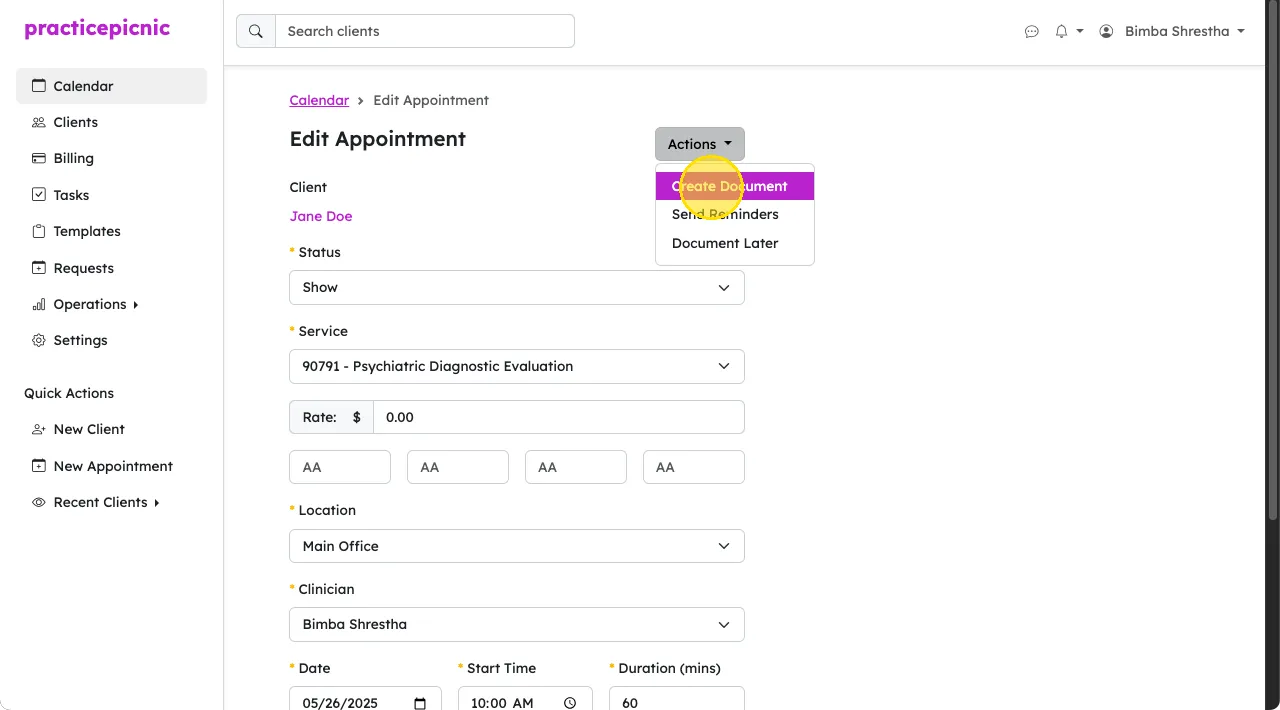Click the Operations chart icon

pos(39,304)
